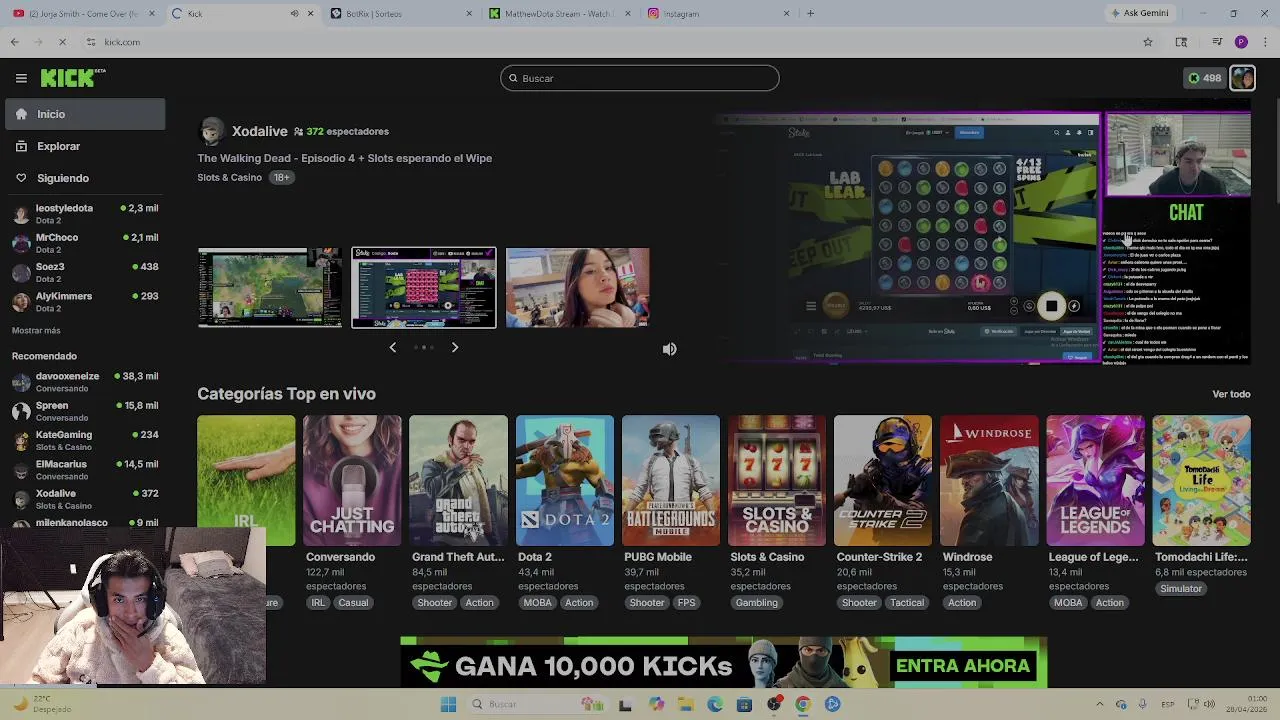Screen dimensions: 1280x720
Task: Open Spreen recommended channel
Action: [84, 410]
